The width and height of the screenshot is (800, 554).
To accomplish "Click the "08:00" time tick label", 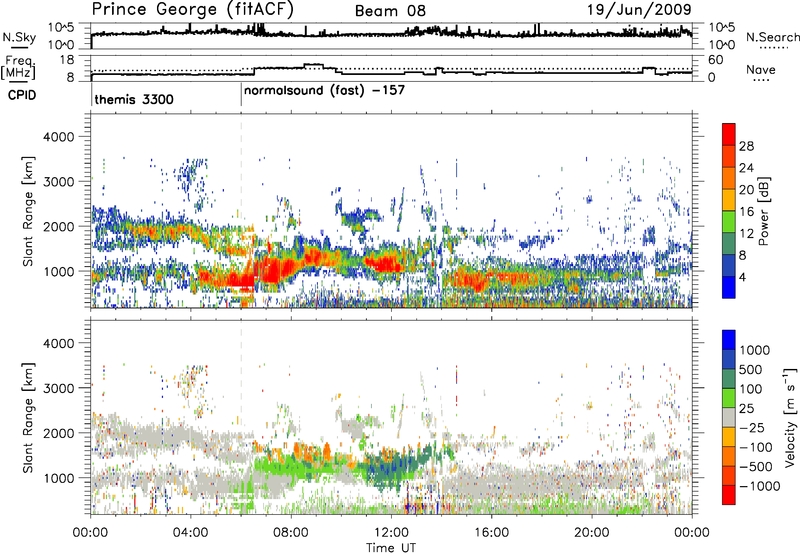I will (290, 532).
